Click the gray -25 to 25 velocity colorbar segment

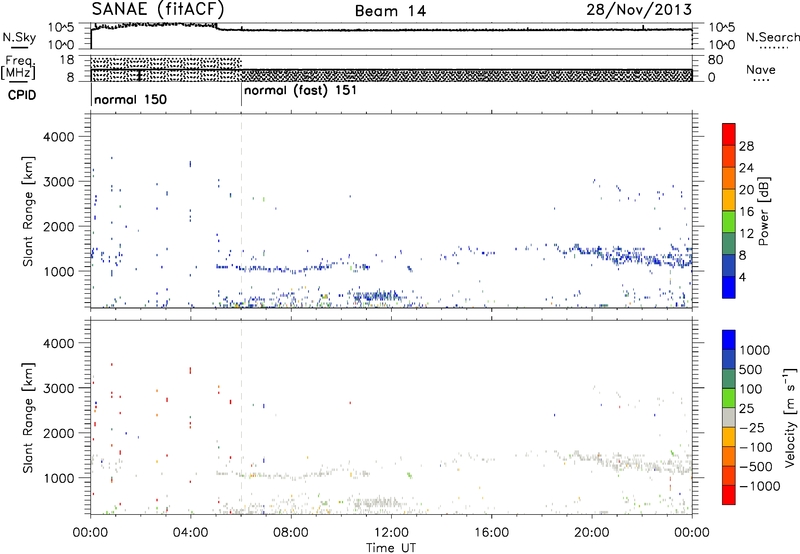[x=729, y=418]
